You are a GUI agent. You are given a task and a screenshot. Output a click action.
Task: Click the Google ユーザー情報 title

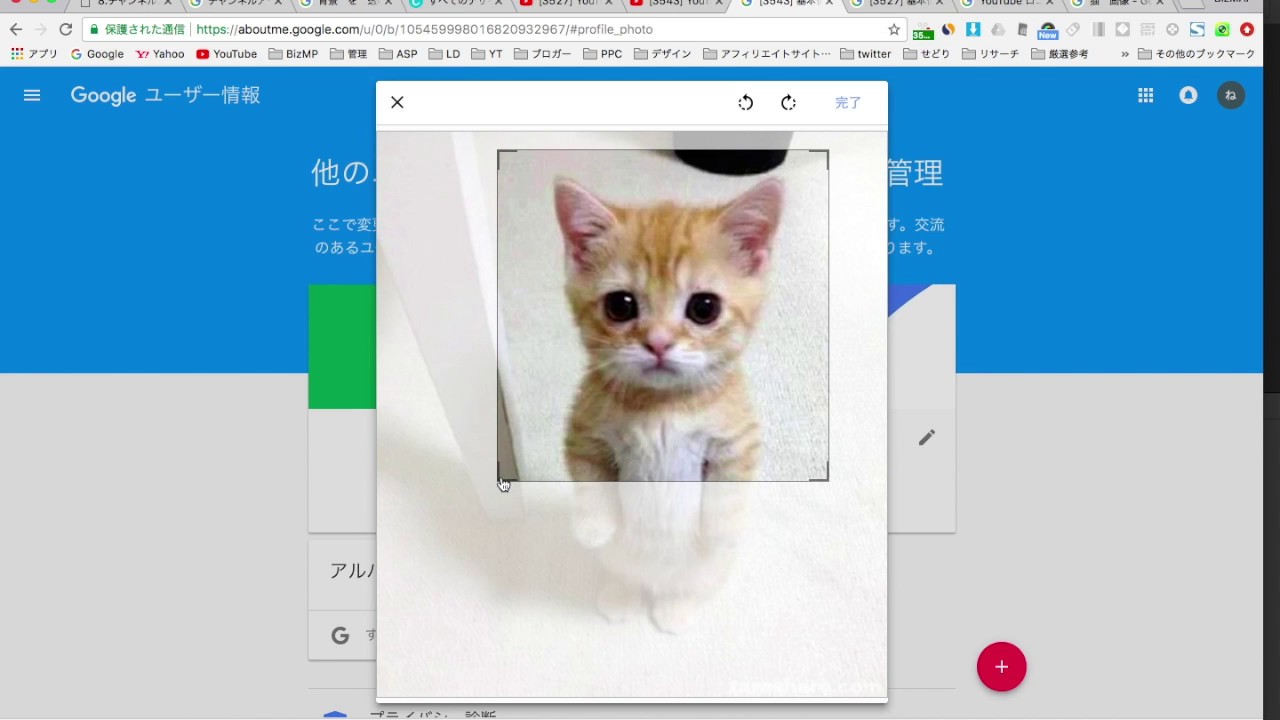pyautogui.click(x=165, y=95)
